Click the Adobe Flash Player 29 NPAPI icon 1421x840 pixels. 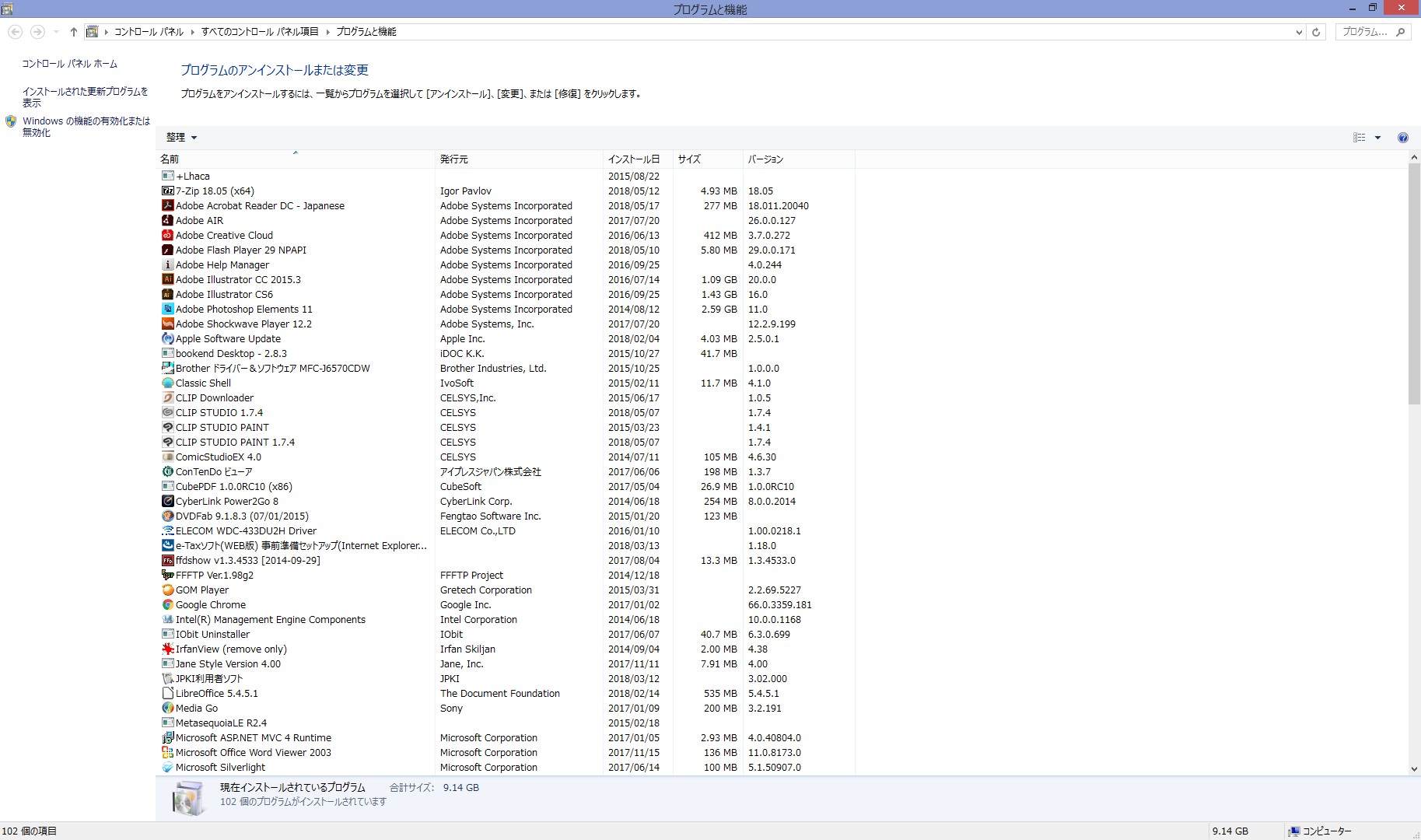(x=167, y=250)
